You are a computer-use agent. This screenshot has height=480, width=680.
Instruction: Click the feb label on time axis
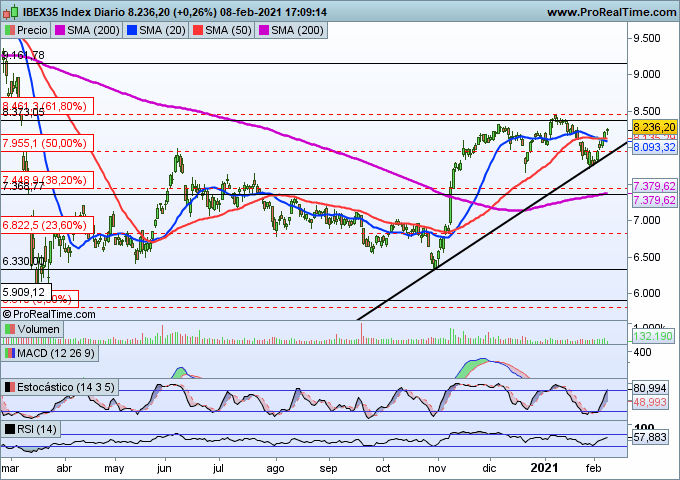tap(593, 468)
